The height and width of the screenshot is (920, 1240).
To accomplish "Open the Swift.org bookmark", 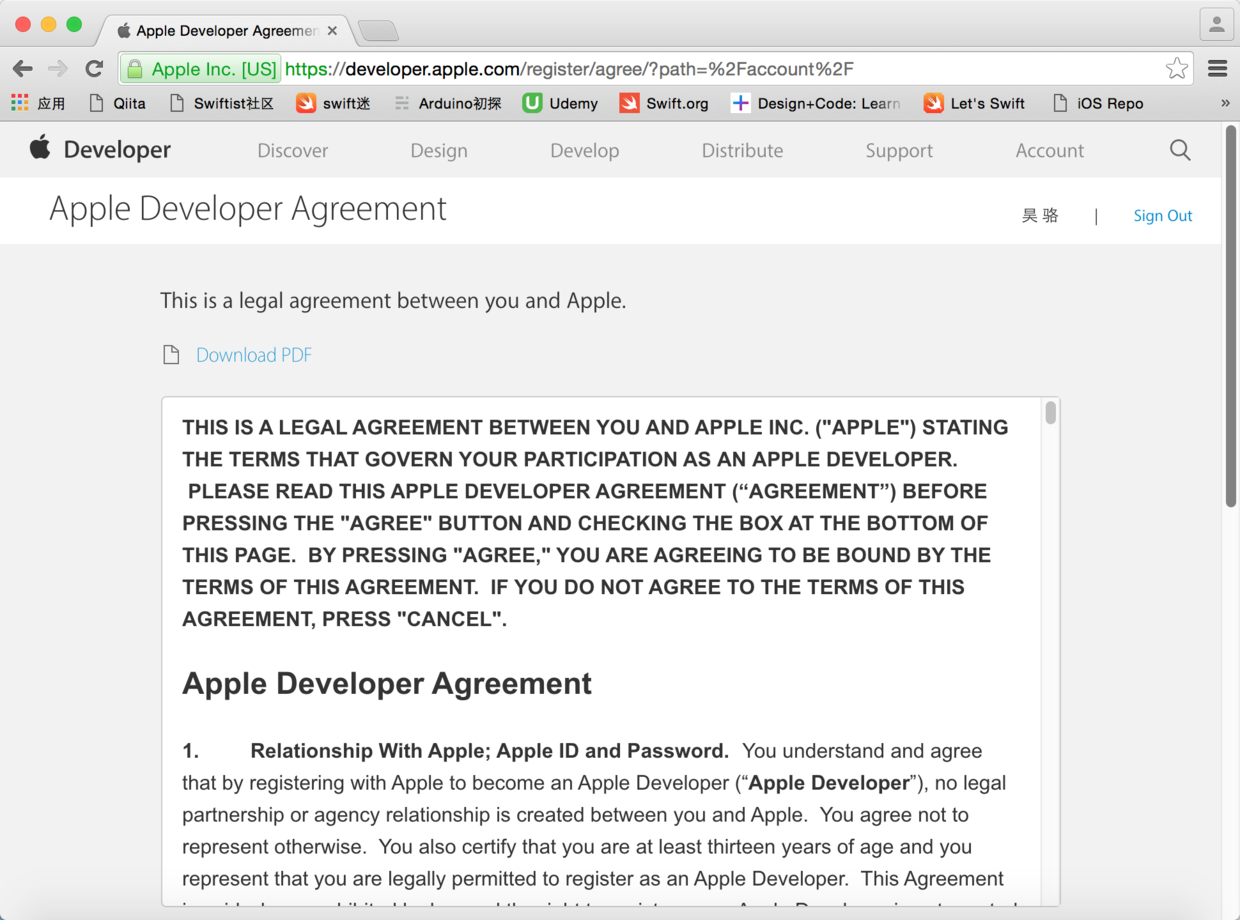I will [x=664, y=103].
